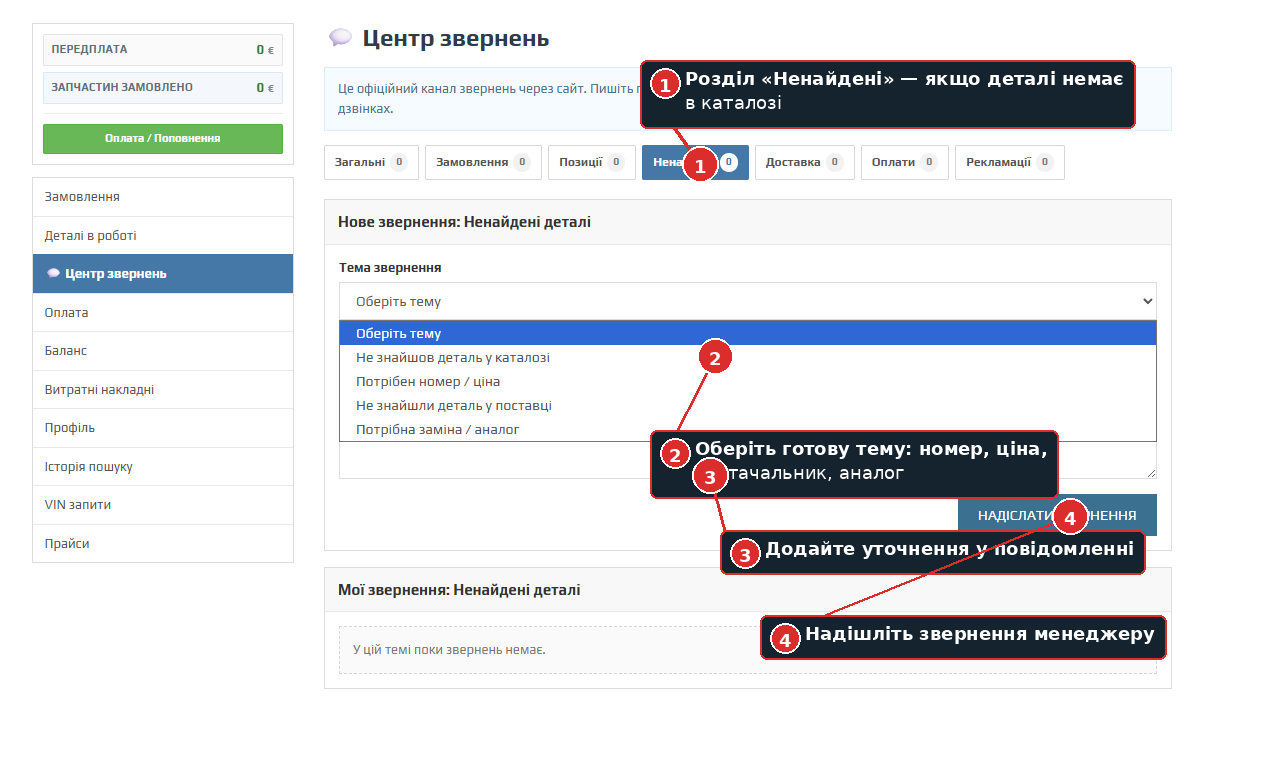The width and height of the screenshot is (1261, 770).
Task: Open Історія пошуку in the sidebar
Action: tap(163, 467)
